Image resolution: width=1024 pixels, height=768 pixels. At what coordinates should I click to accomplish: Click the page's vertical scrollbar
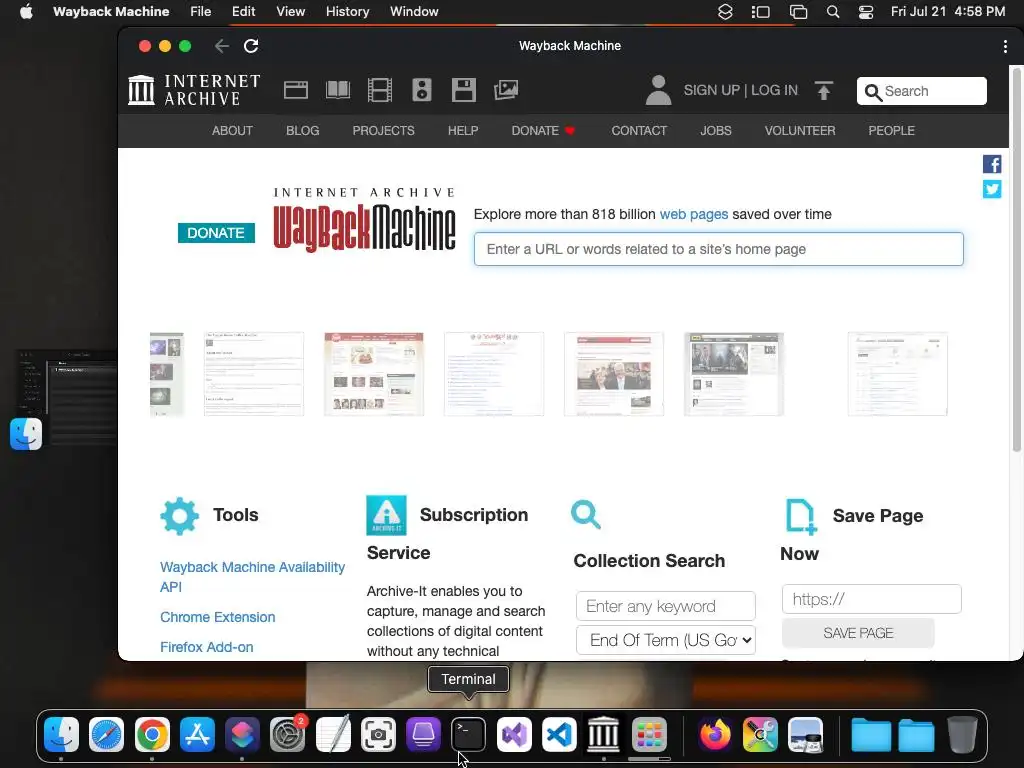coord(1016,259)
